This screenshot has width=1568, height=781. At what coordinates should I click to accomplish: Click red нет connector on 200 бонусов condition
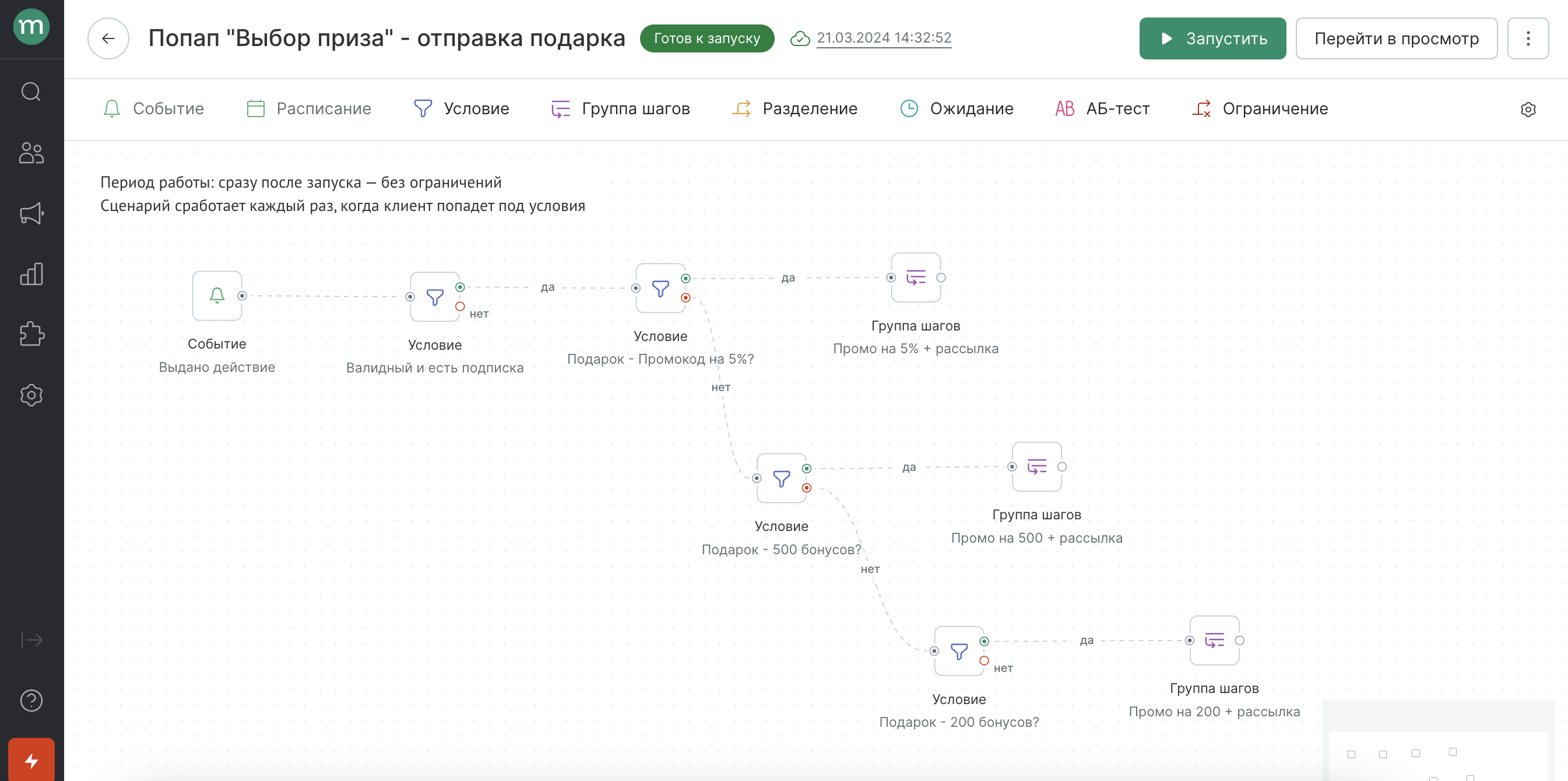pyautogui.click(x=985, y=660)
